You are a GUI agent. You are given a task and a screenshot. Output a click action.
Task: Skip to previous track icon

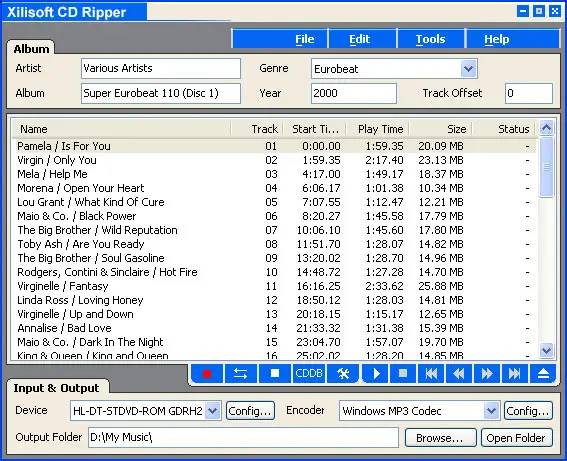pyautogui.click(x=431, y=374)
